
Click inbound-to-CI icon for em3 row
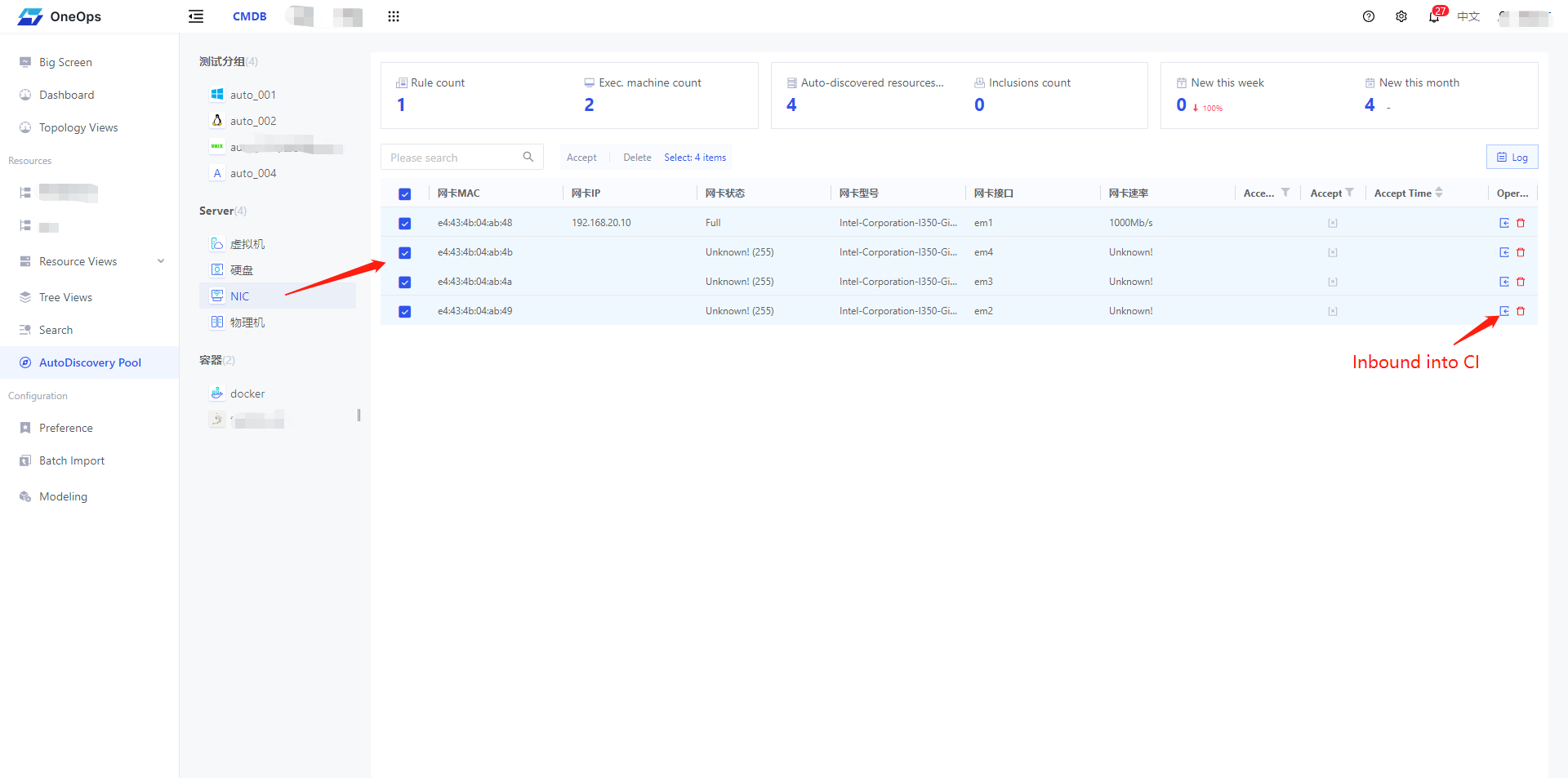pos(1504,282)
